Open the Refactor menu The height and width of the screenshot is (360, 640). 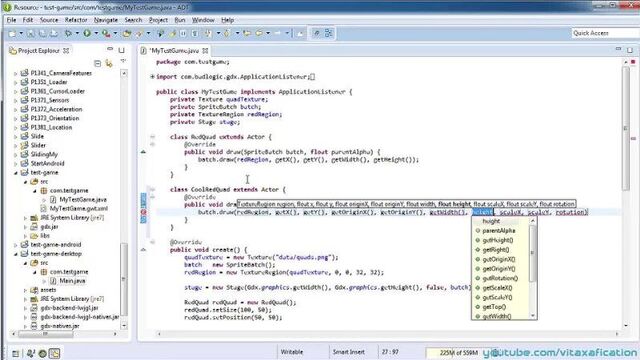point(76,20)
